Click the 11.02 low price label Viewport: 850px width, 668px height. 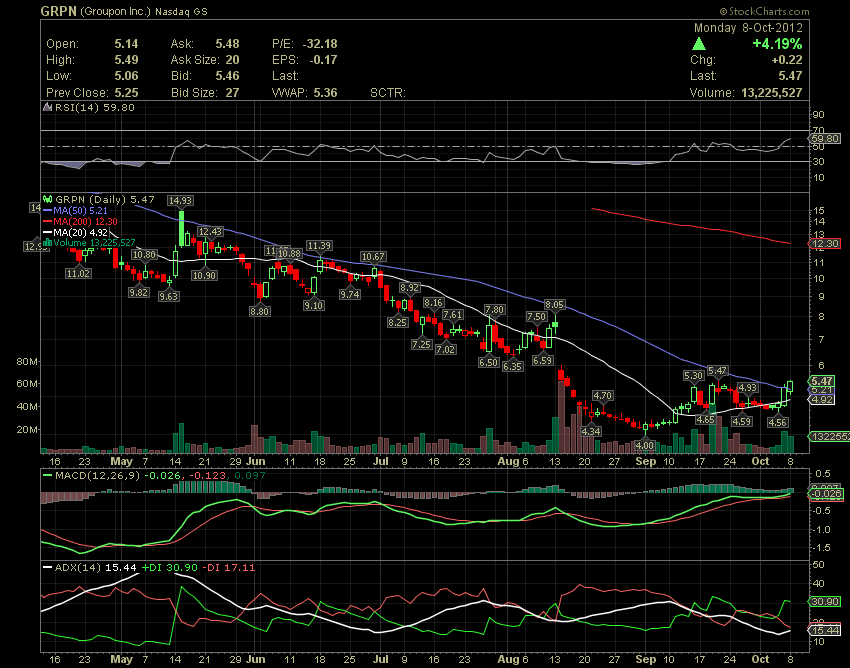point(78,273)
